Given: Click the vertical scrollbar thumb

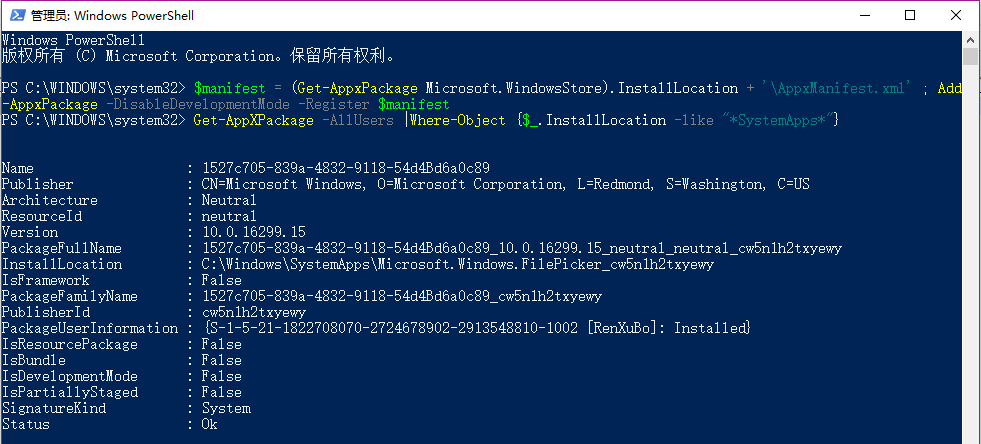Looking at the screenshot, I should (970, 56).
